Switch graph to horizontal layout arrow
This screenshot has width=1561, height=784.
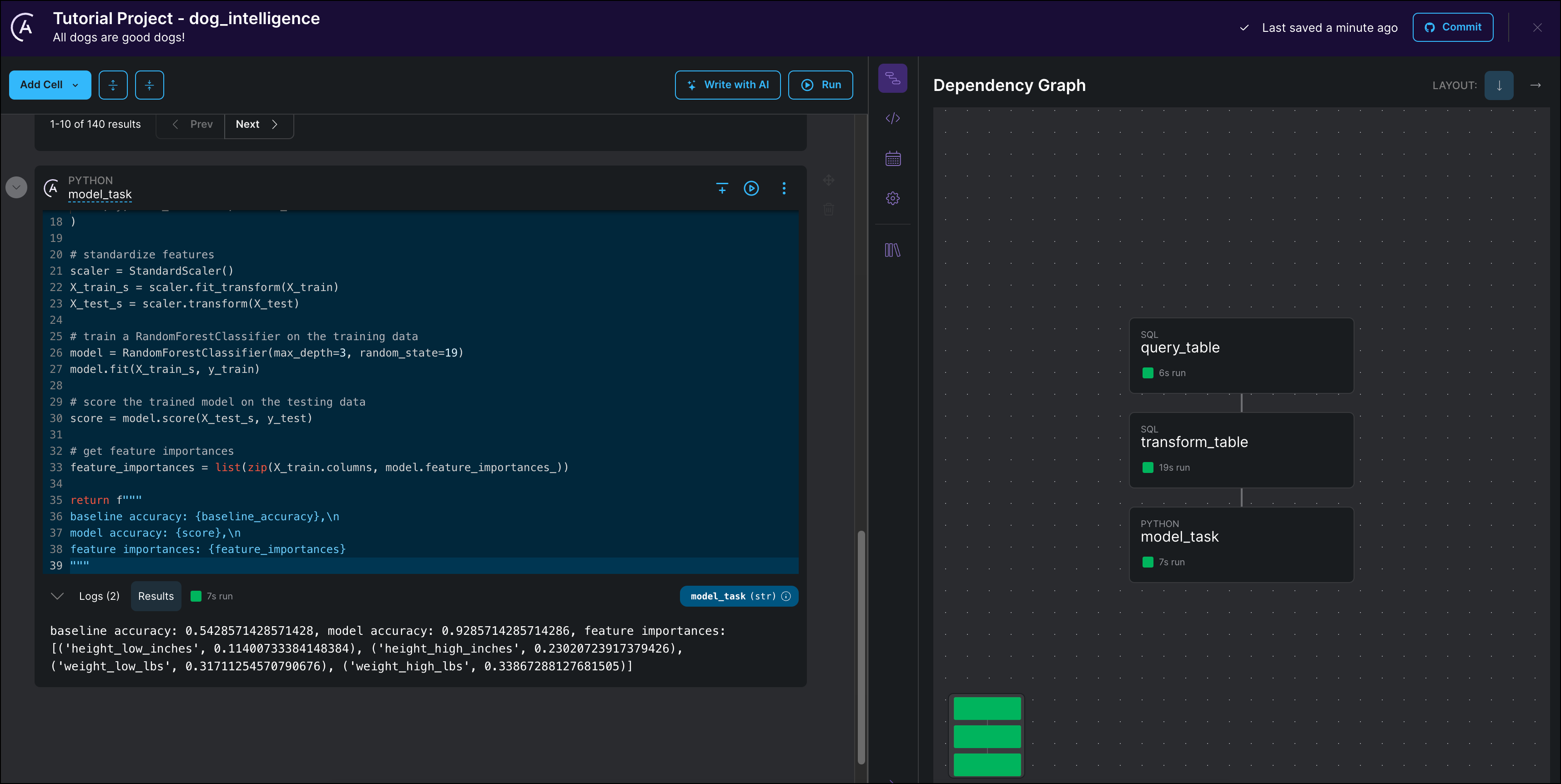pyautogui.click(x=1535, y=85)
